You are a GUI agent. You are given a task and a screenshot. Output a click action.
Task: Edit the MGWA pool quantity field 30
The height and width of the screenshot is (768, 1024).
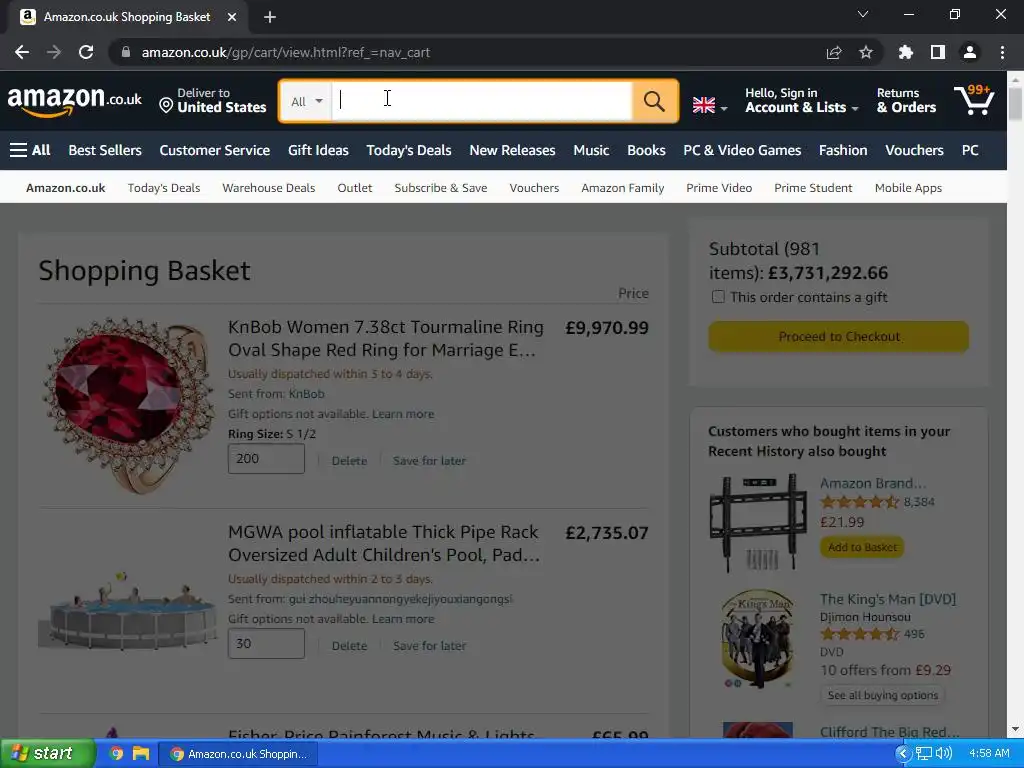(266, 644)
